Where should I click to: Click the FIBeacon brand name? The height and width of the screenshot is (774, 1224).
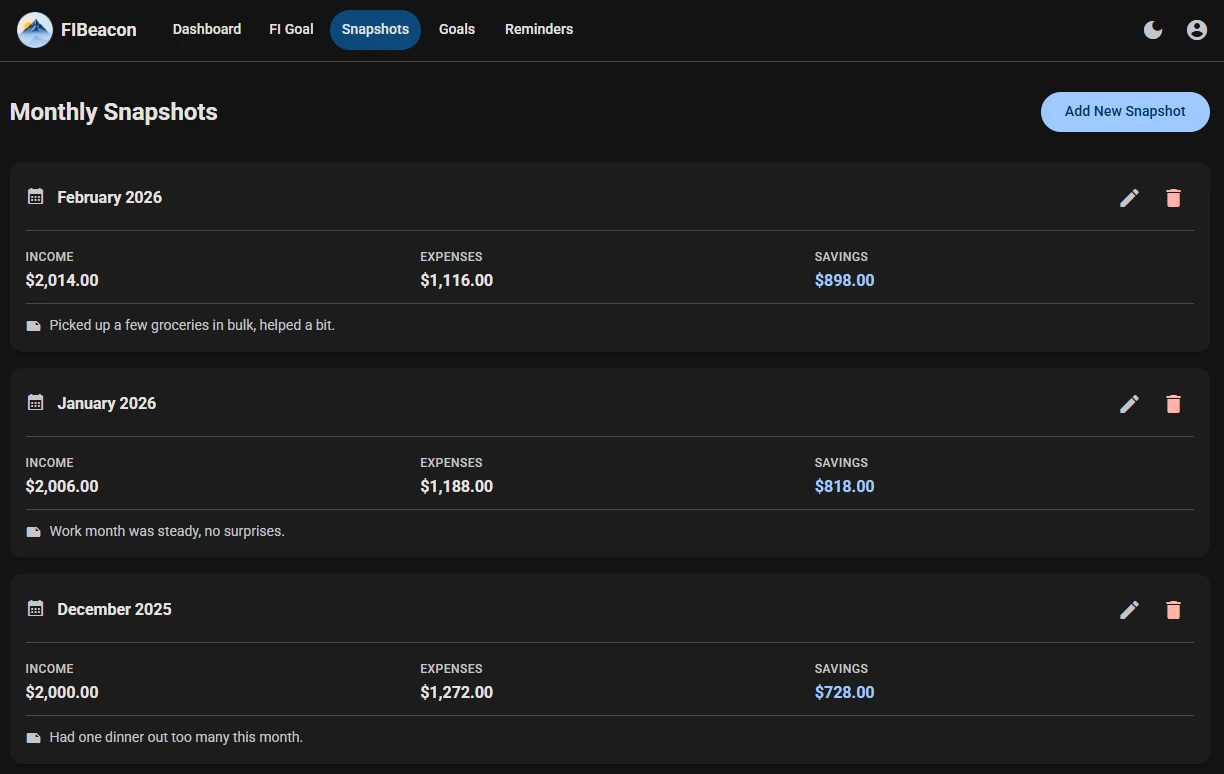[x=98, y=30]
